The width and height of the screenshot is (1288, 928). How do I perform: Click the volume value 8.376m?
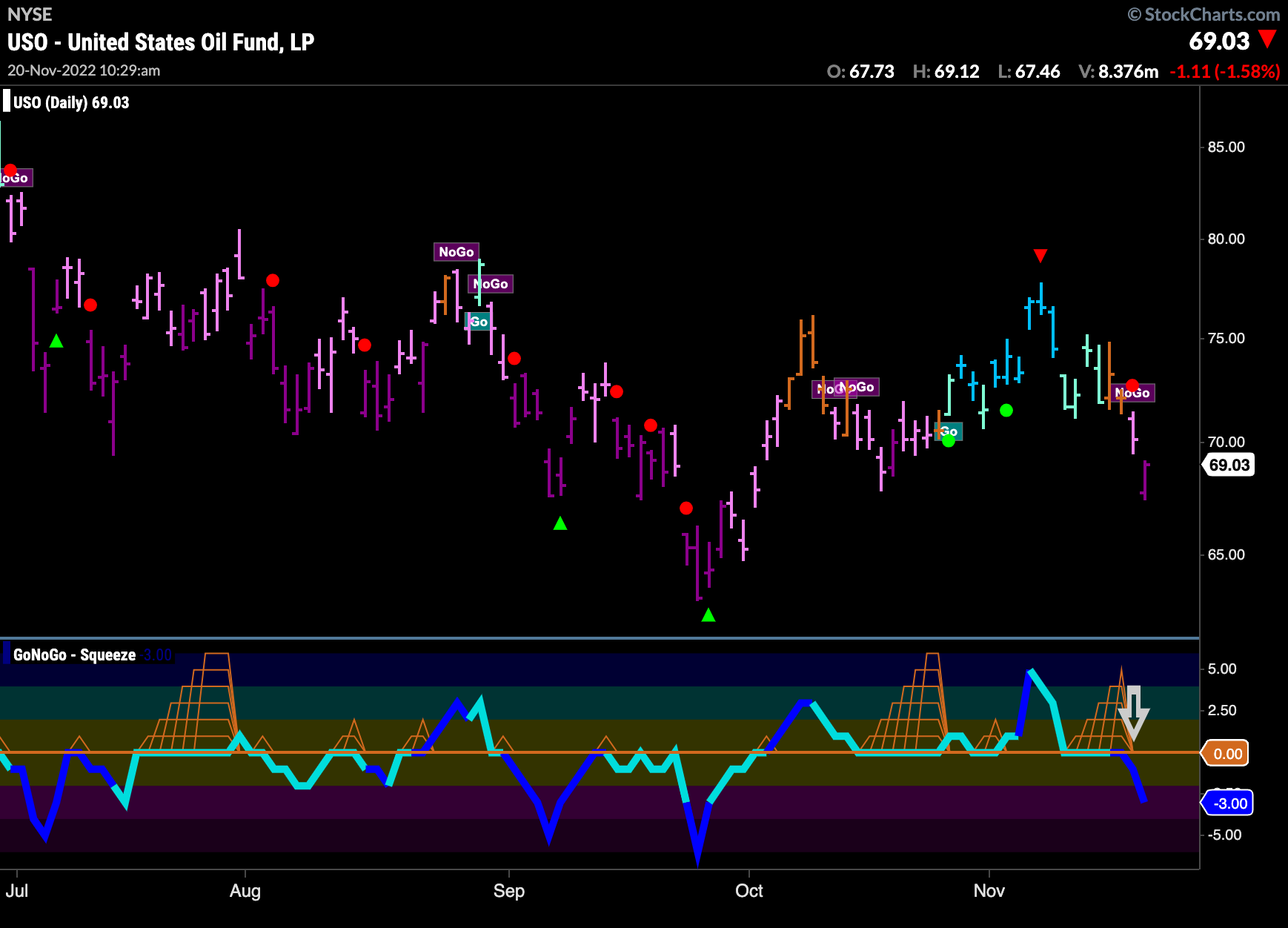coord(1128,71)
